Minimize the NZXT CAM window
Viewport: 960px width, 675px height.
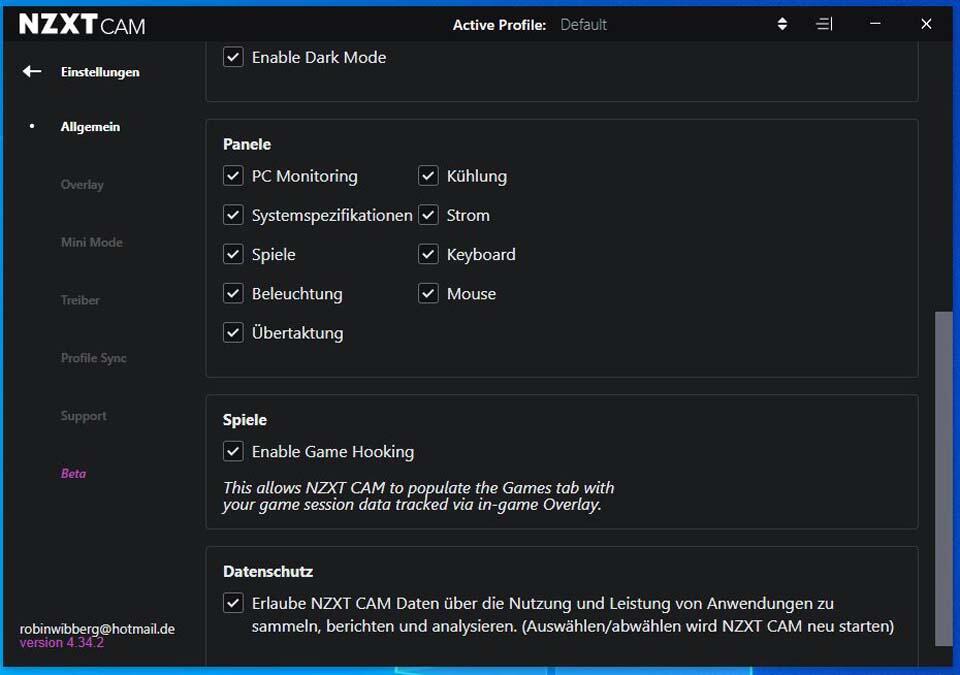[875, 24]
